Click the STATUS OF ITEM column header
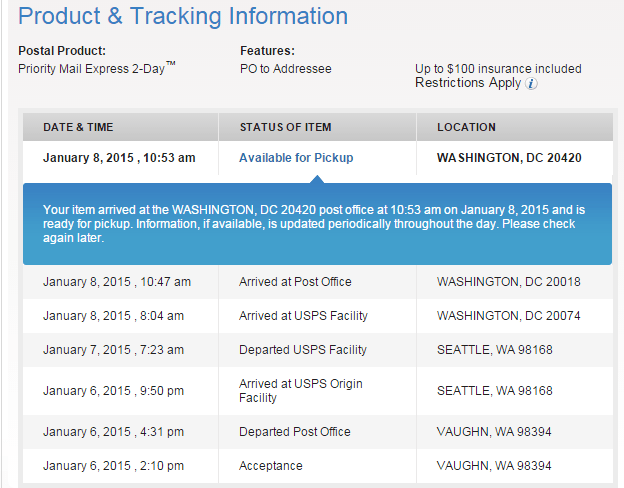 click(285, 127)
